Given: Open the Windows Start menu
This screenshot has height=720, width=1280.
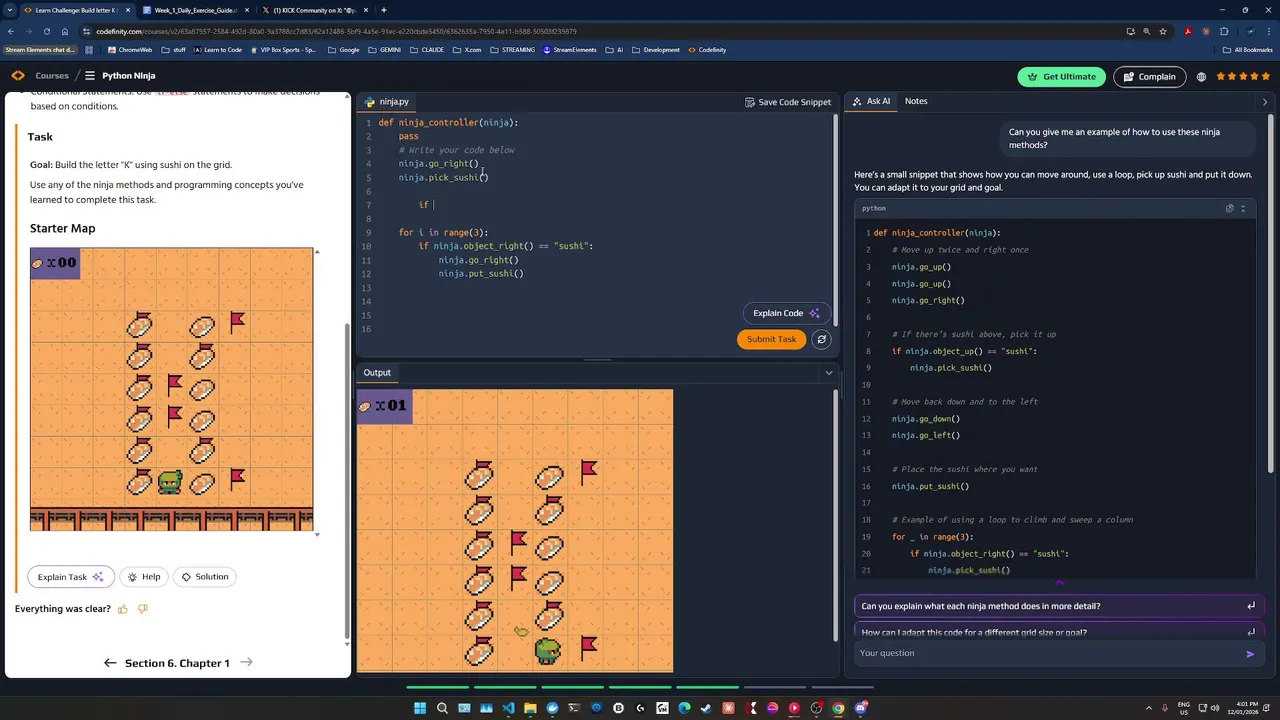Looking at the screenshot, I should coord(420,708).
